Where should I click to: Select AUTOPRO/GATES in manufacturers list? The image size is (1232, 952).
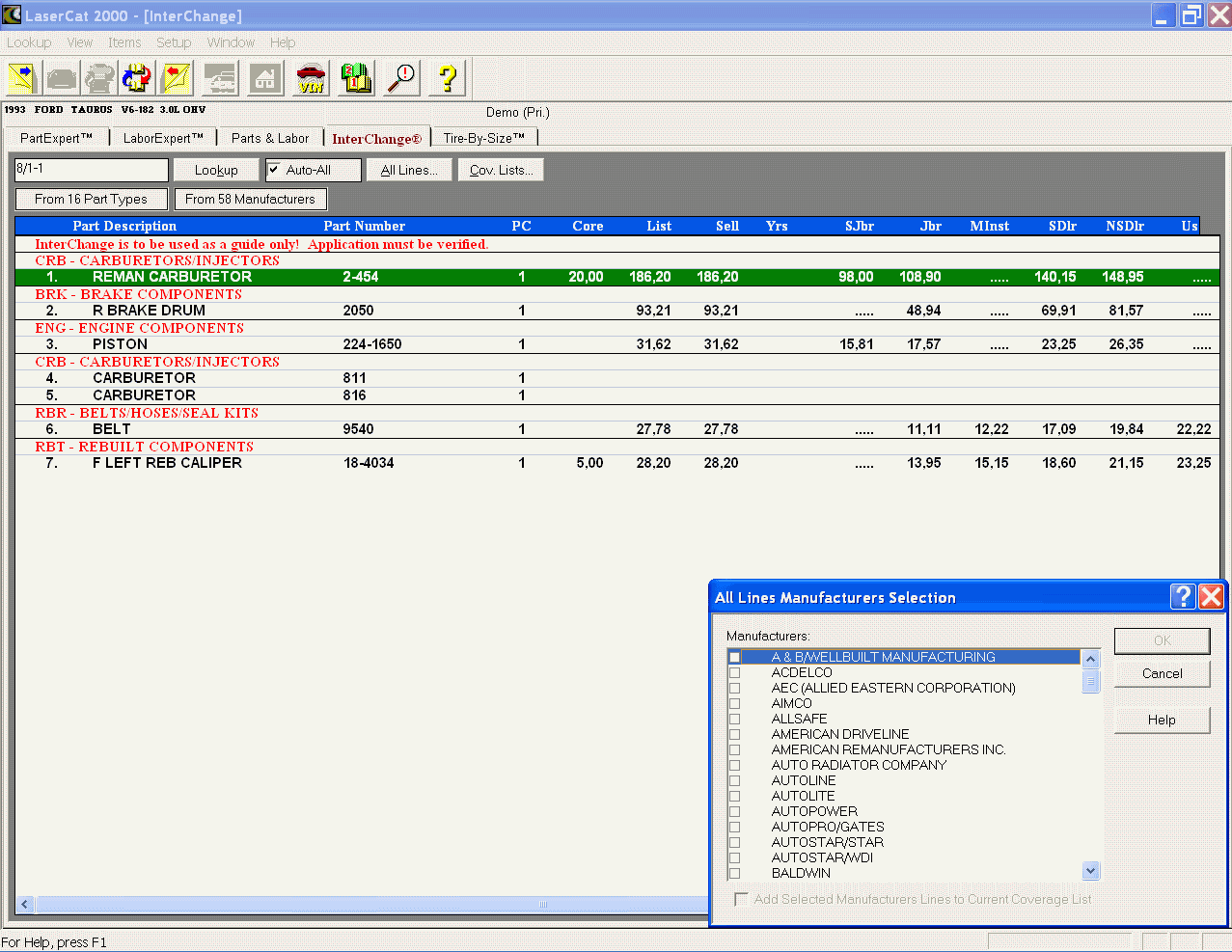pyautogui.click(x=828, y=827)
